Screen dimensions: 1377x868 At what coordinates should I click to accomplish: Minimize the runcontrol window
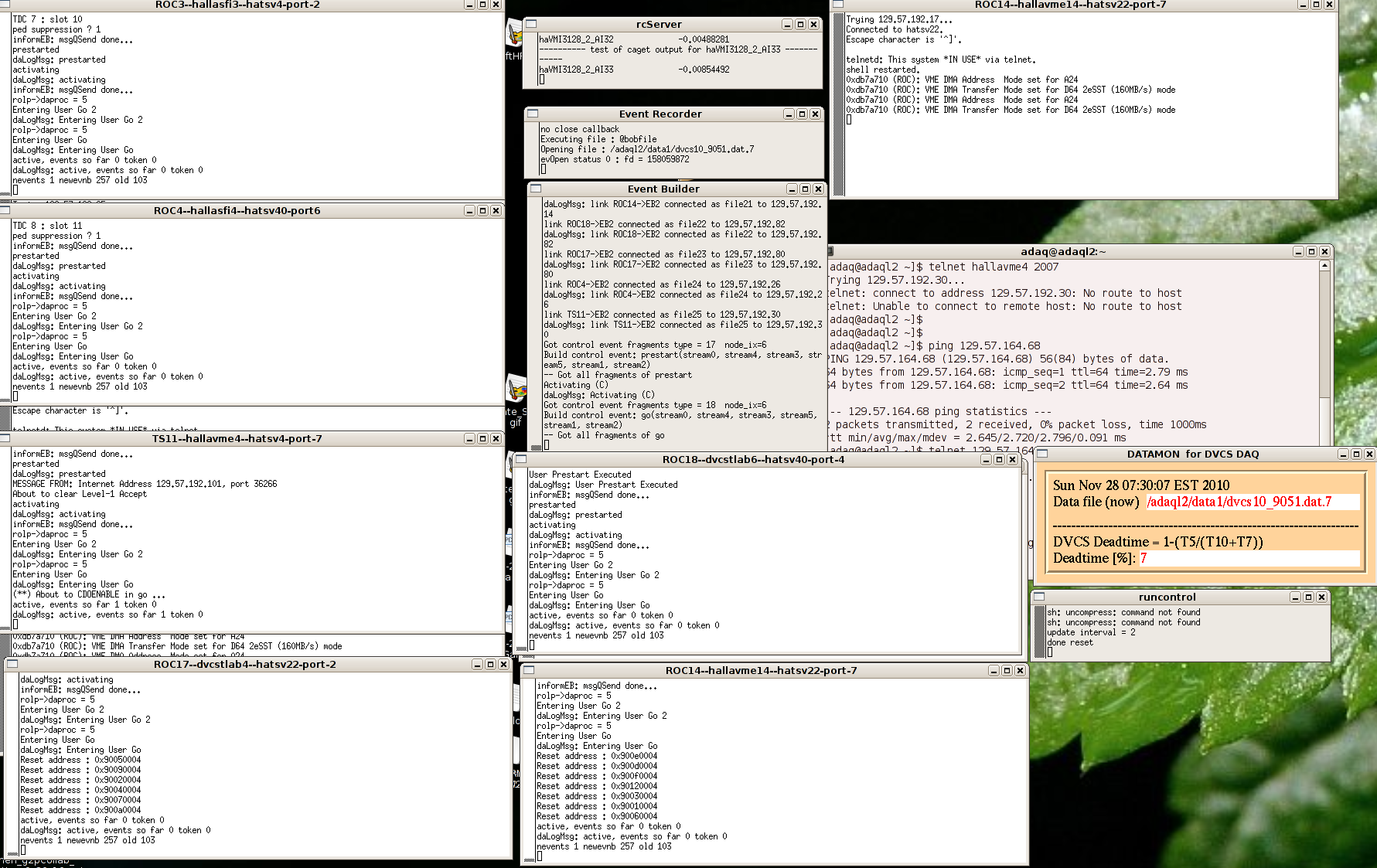1295,597
